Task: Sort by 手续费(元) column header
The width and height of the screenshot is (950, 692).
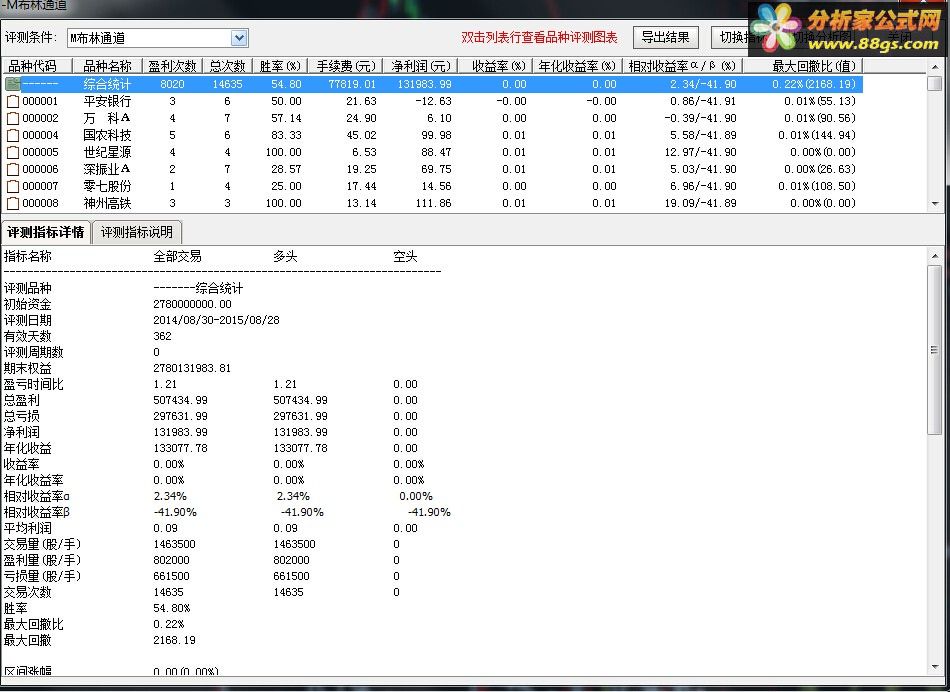Action: (346, 66)
